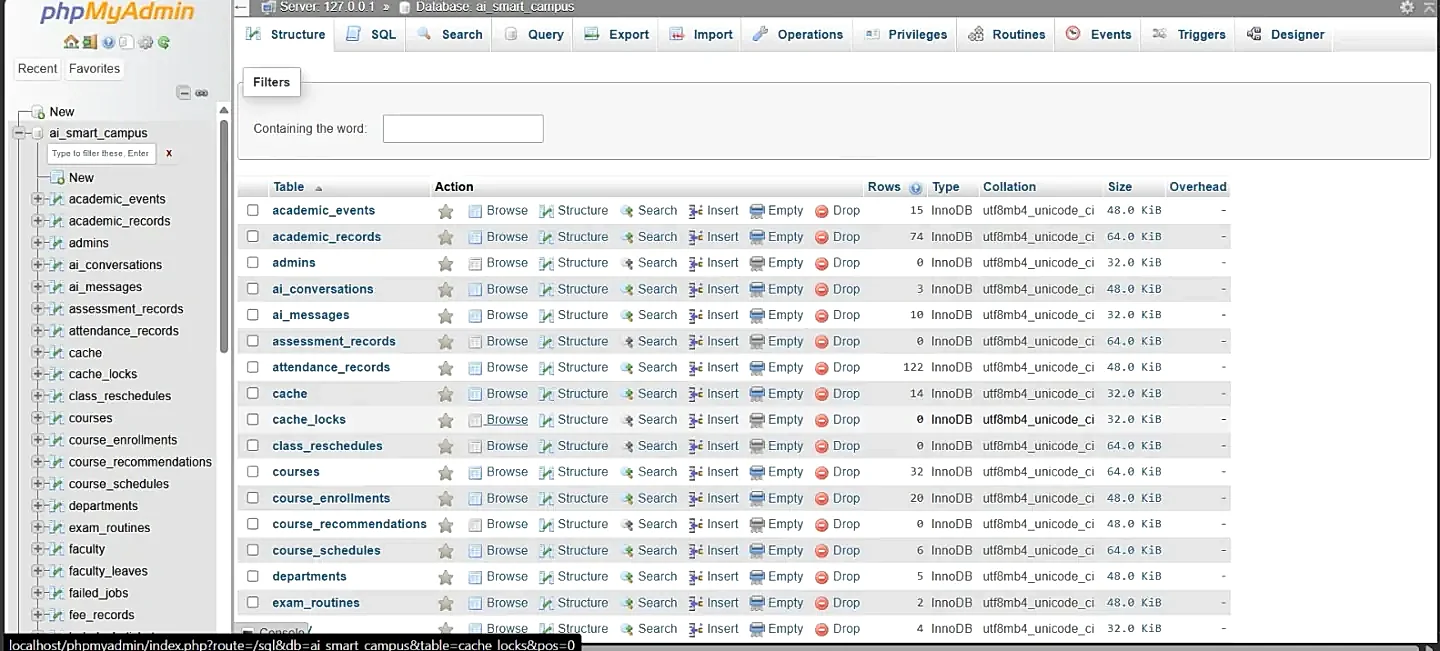Click Insert icon for course_schedules row
The height and width of the screenshot is (651, 1440).
696,550
